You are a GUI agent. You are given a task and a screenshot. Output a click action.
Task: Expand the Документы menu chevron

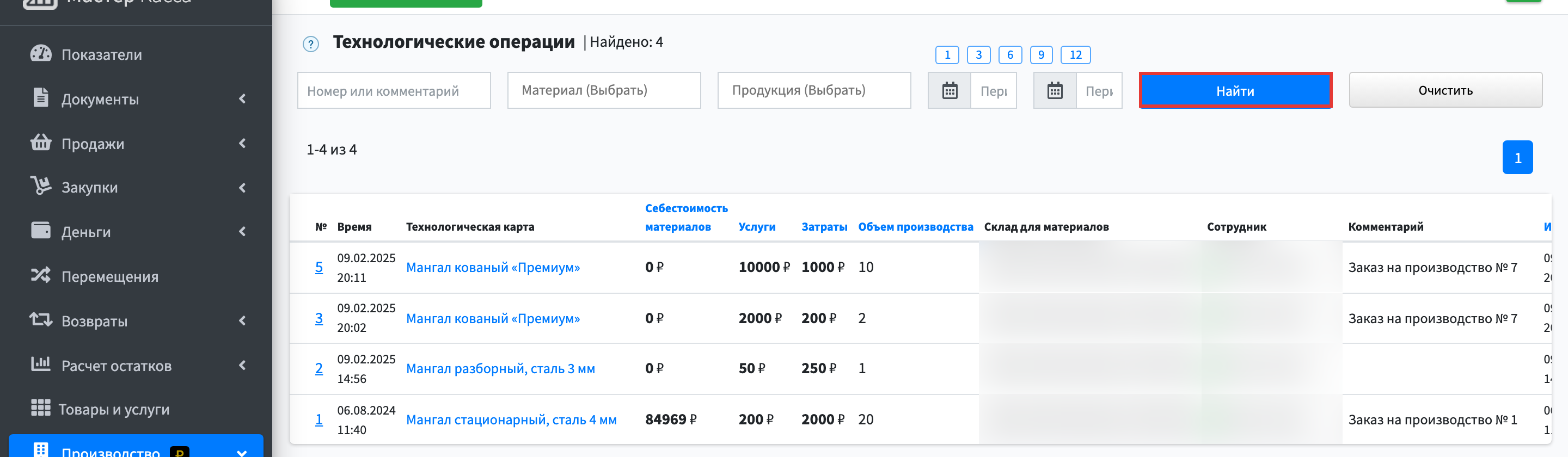(x=242, y=98)
